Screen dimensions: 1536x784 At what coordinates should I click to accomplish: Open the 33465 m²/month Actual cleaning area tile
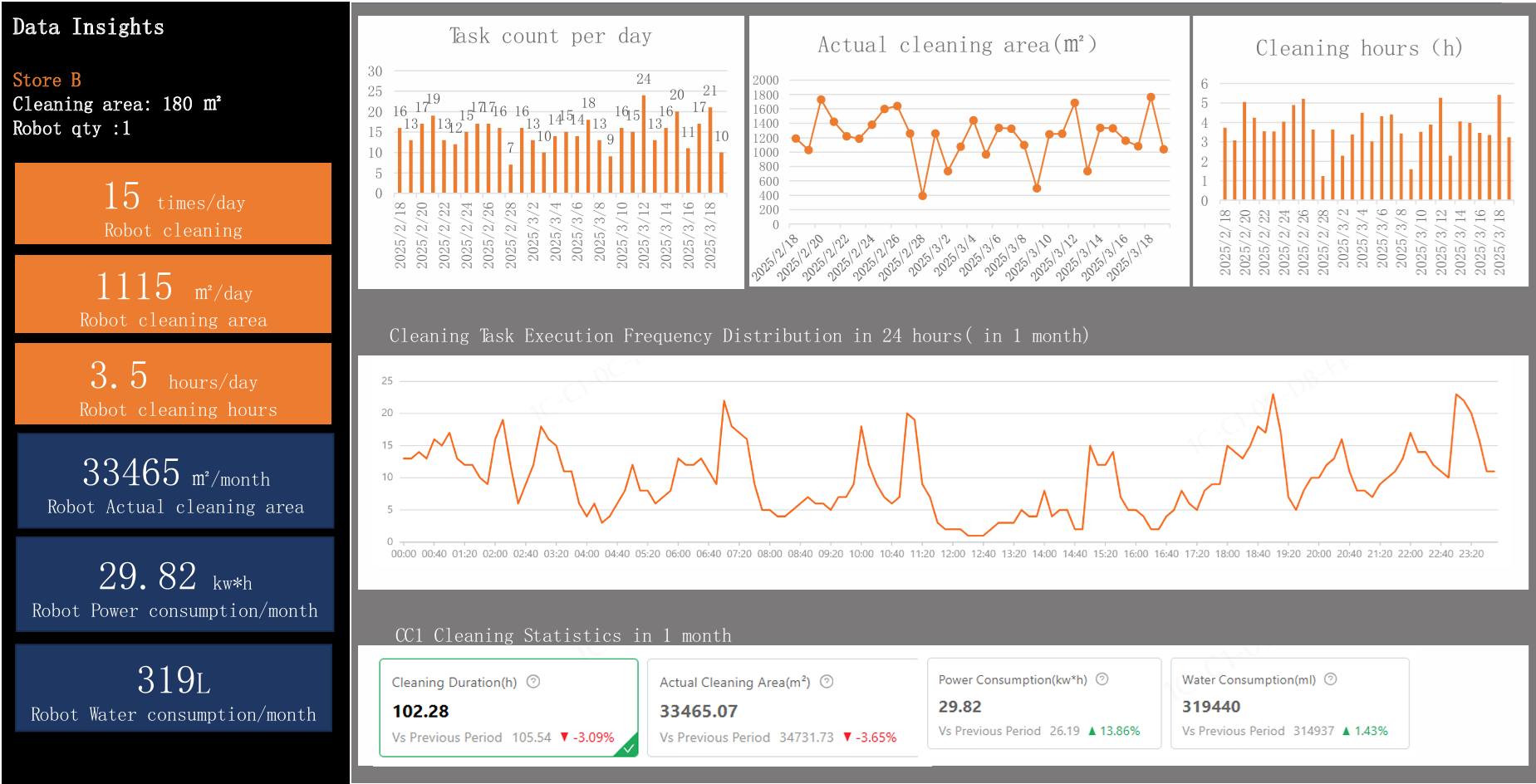(x=175, y=481)
